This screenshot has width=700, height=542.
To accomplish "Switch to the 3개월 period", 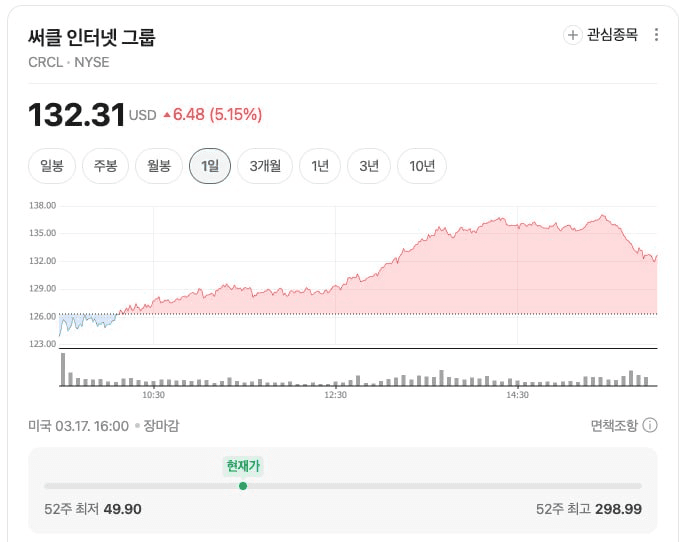I will [x=265, y=166].
